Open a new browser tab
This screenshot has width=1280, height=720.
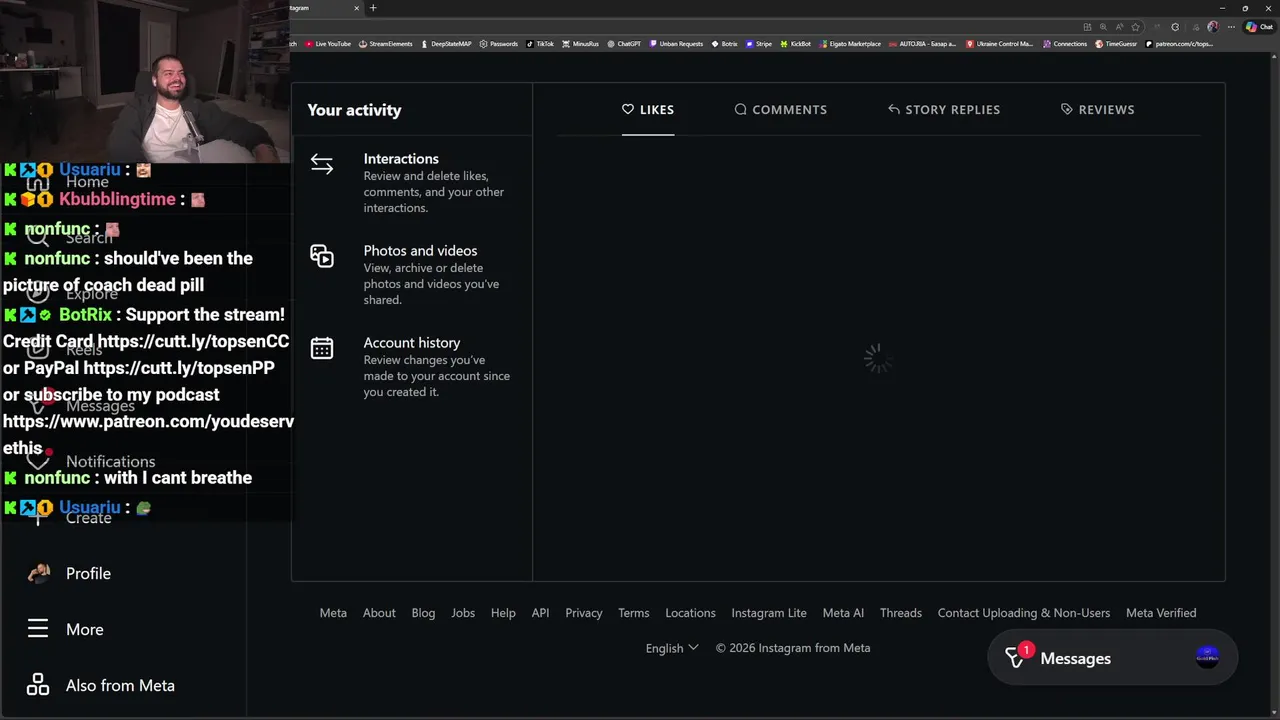(373, 8)
